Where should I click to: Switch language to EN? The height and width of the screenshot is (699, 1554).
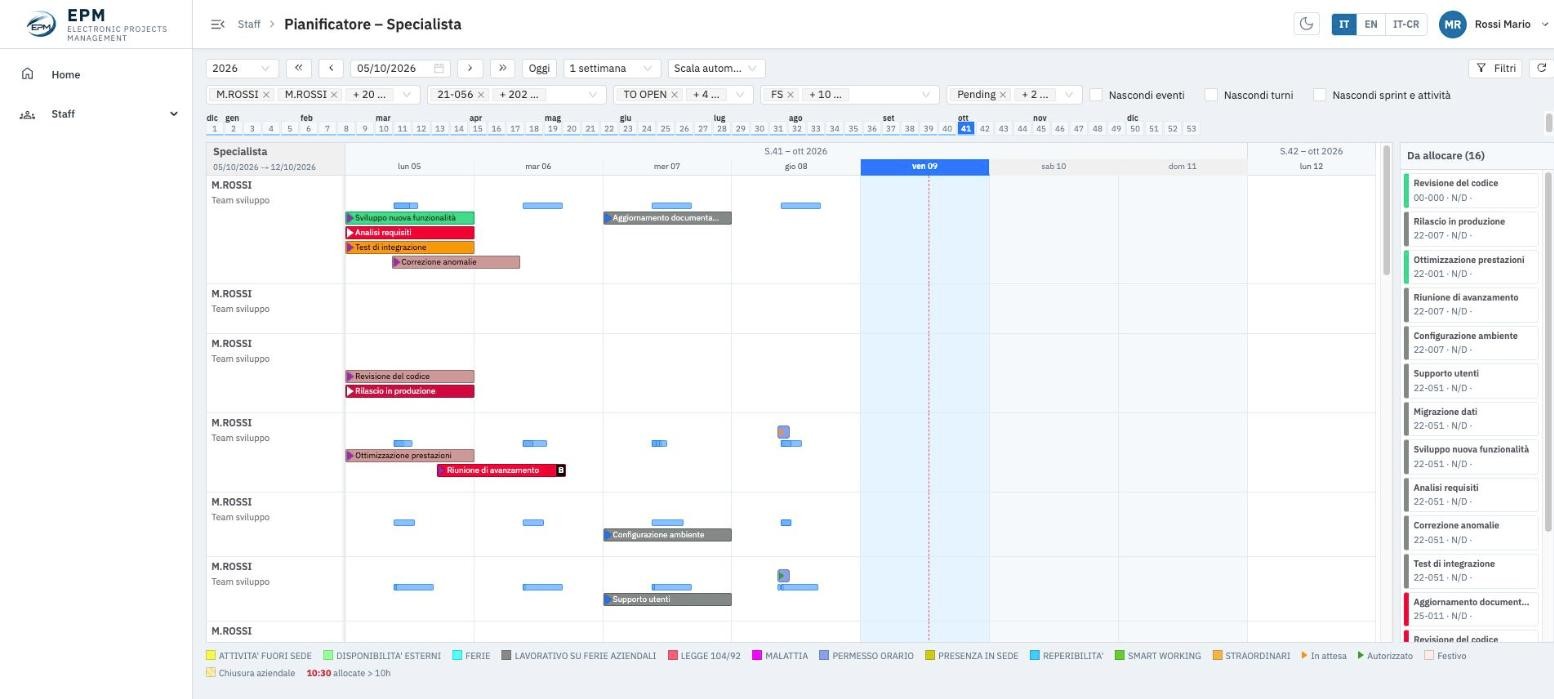click(1371, 24)
